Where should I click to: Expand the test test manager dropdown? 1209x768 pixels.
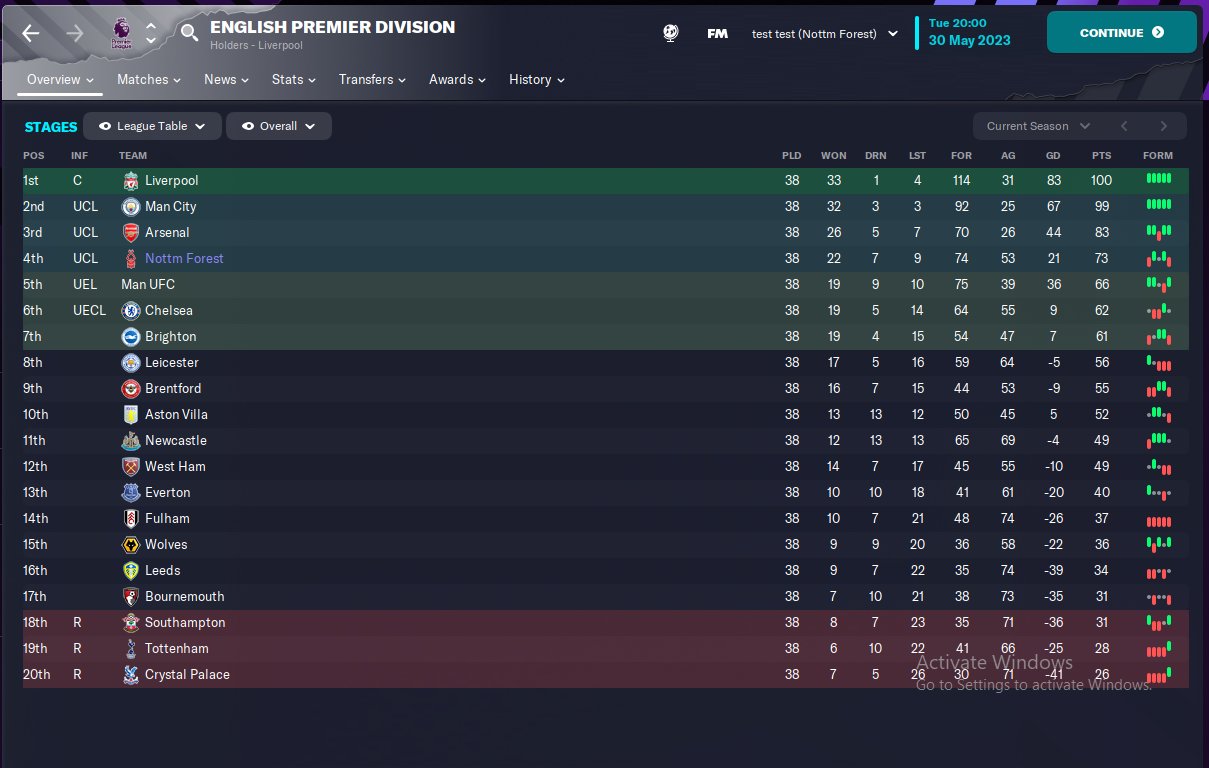click(824, 33)
